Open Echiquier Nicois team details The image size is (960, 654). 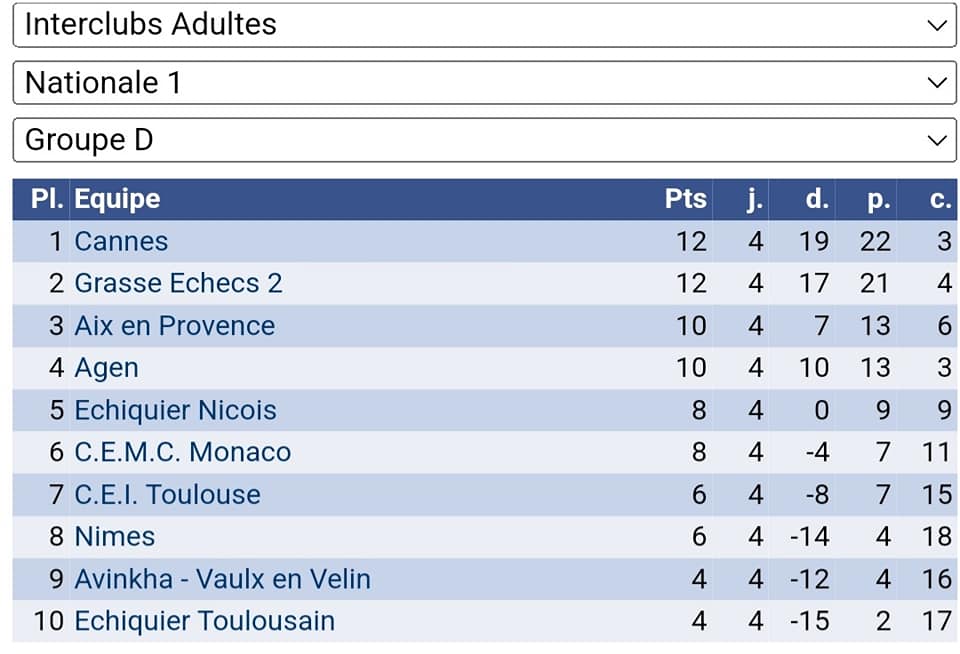(175, 410)
